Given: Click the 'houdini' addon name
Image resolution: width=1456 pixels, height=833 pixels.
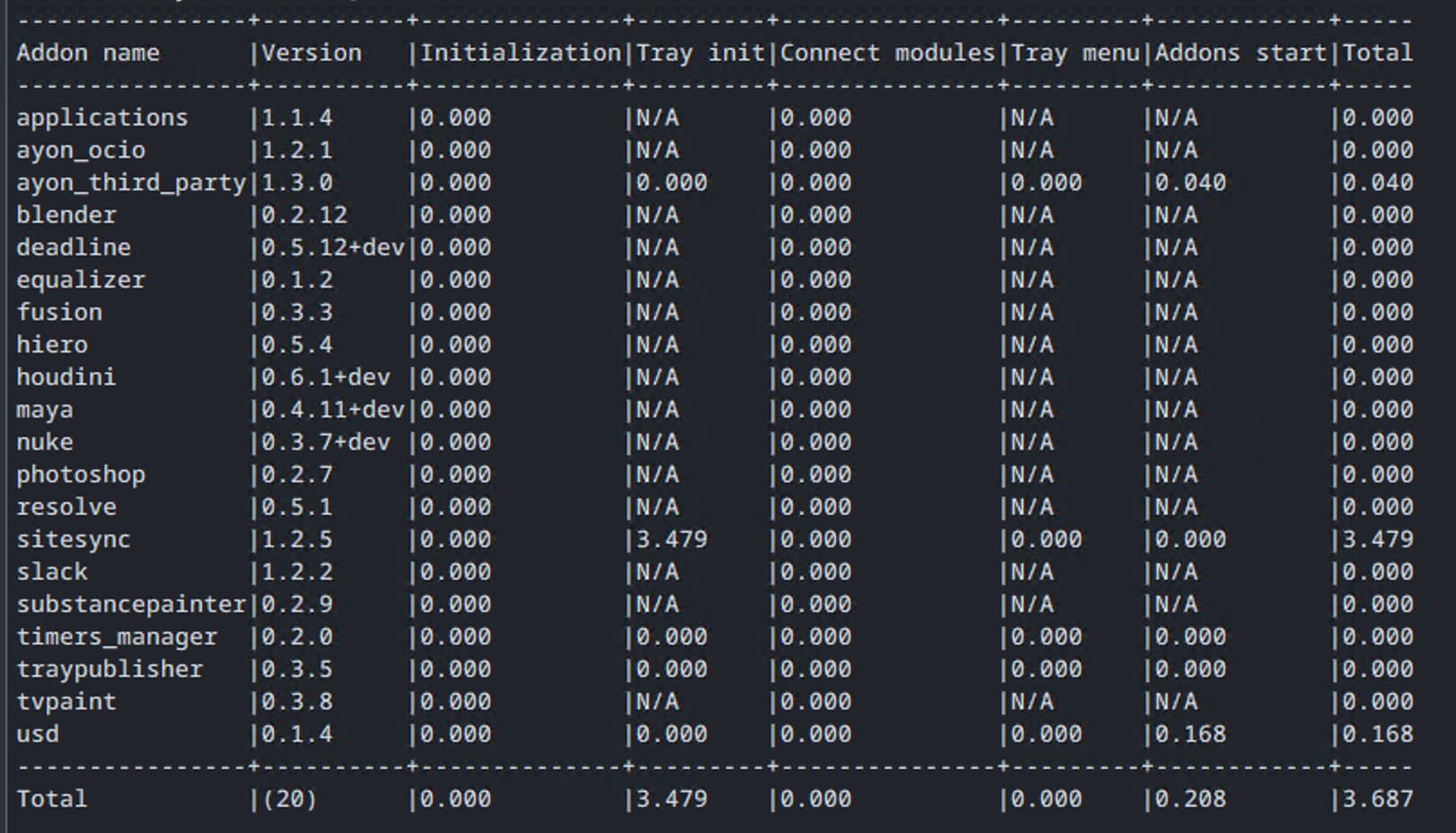Looking at the screenshot, I should tap(67, 378).
